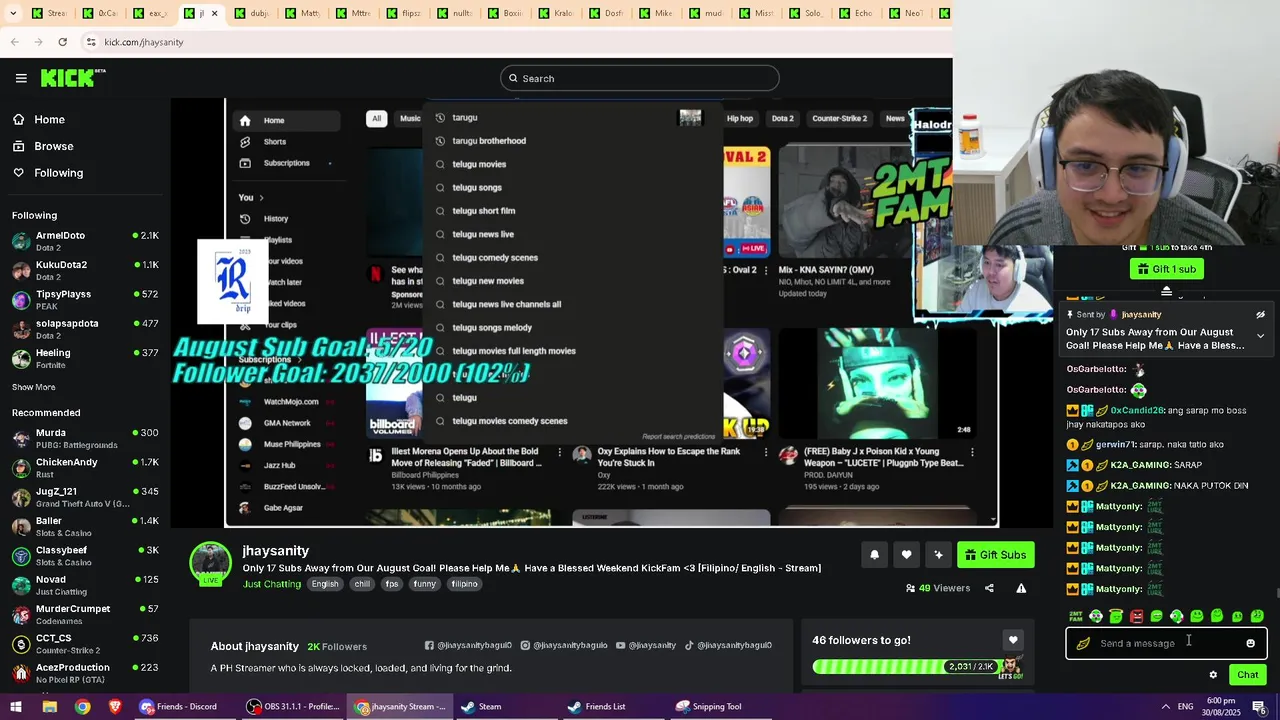The image size is (1280, 720).
Task: Click the sparkle icon beside Gift Subs
Action: pos(938,555)
